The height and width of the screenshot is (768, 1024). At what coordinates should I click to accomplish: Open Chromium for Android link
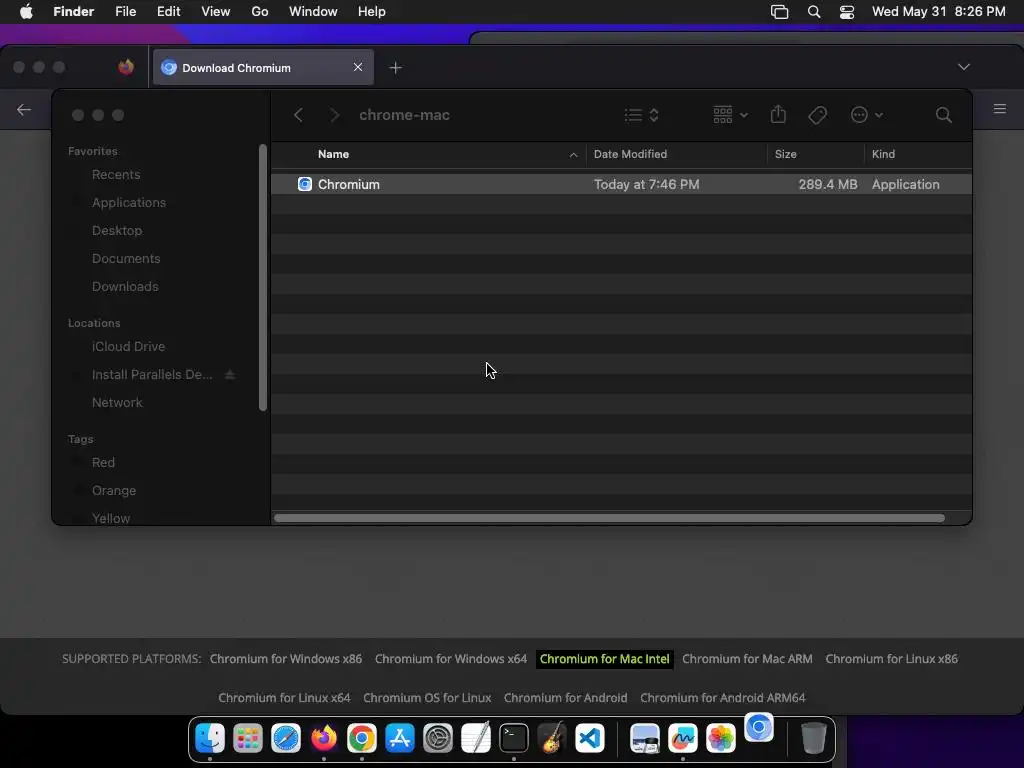566,697
